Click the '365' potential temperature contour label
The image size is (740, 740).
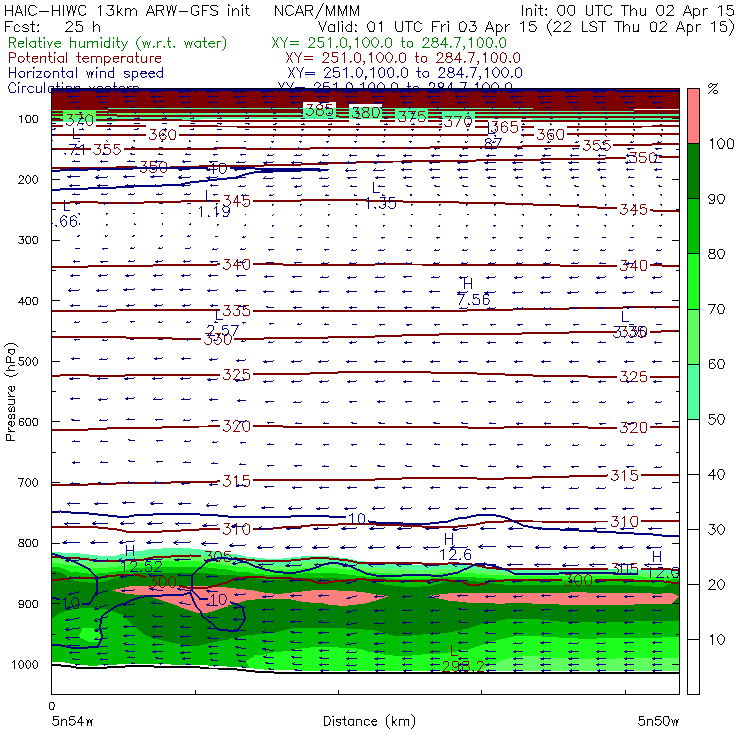click(x=504, y=127)
